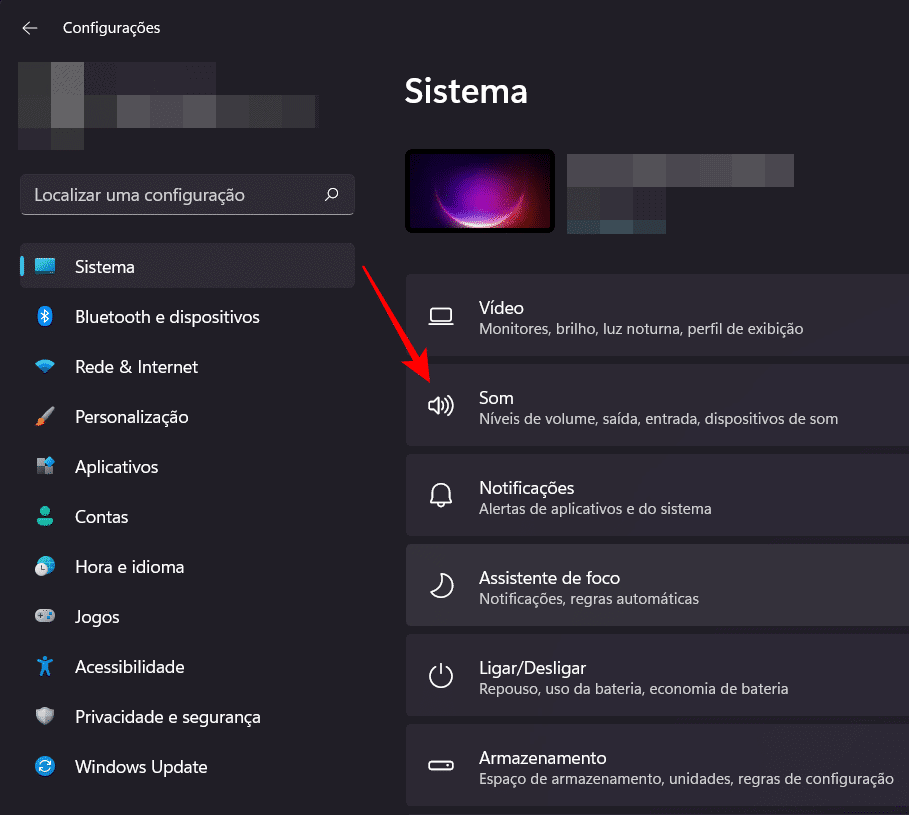Viewport: 909px width, 815px height.
Task: Open Som settings
Action: pyautogui.click(x=657, y=405)
